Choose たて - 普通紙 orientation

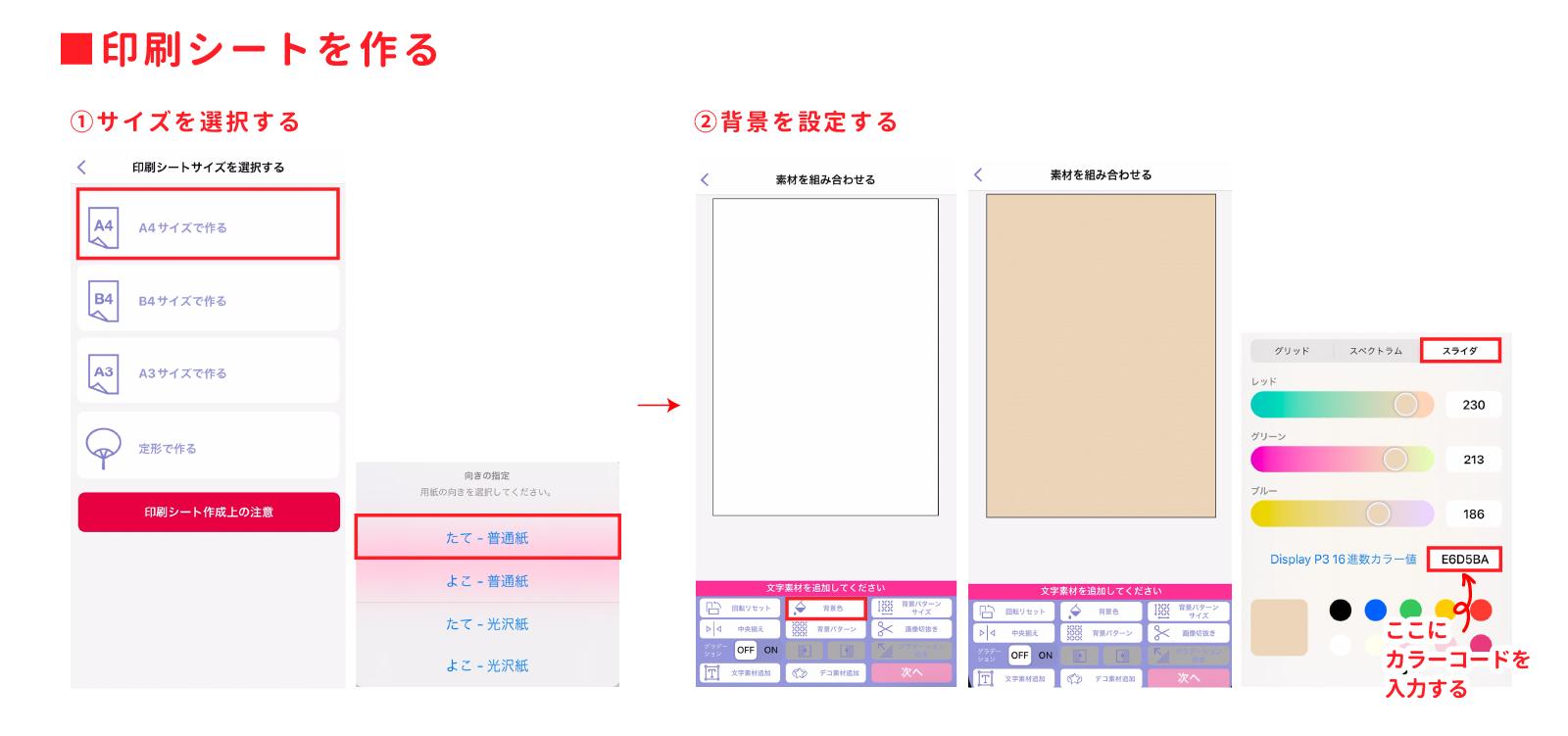point(487,537)
